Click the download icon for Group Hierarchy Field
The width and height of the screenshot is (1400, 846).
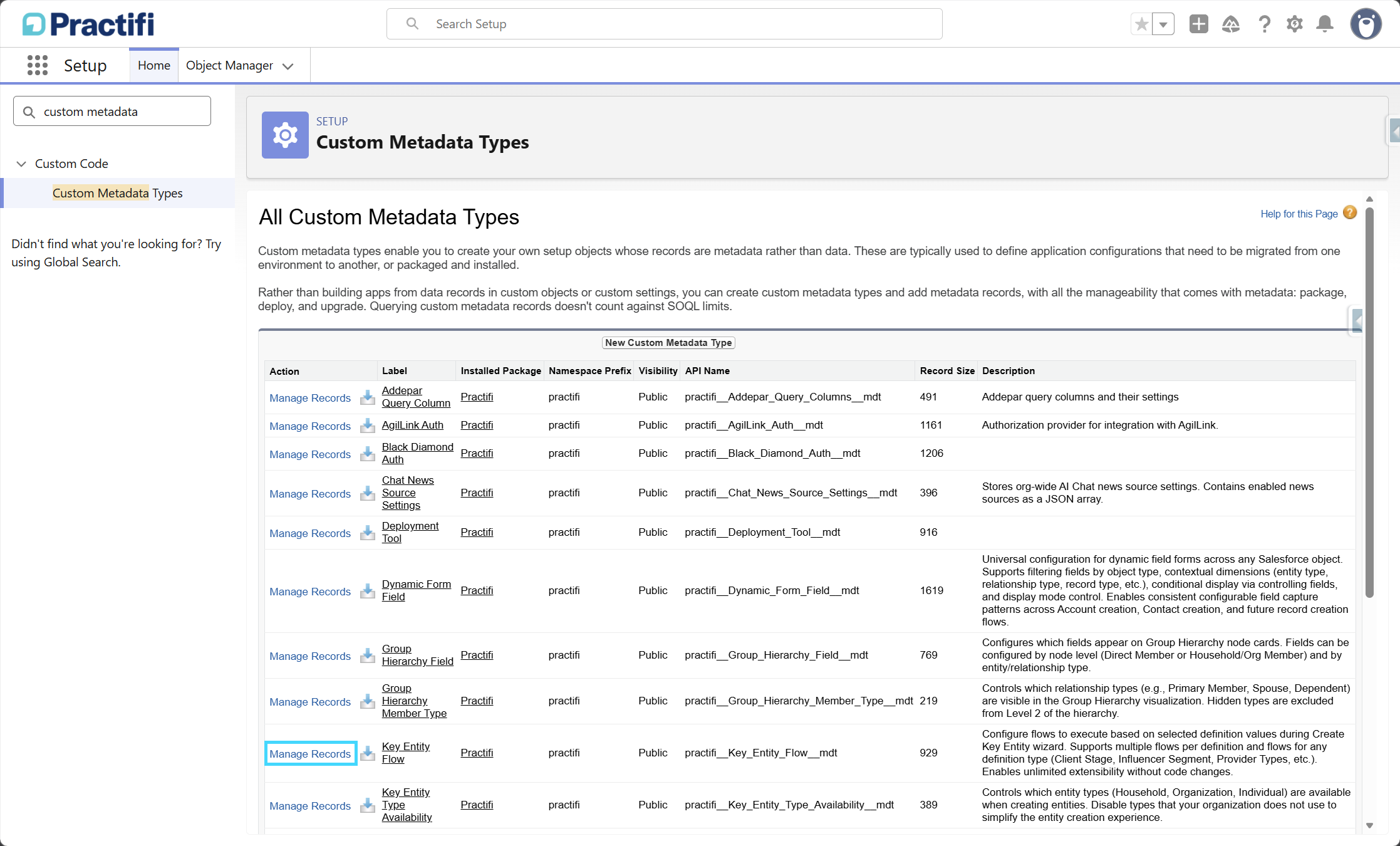click(x=368, y=655)
